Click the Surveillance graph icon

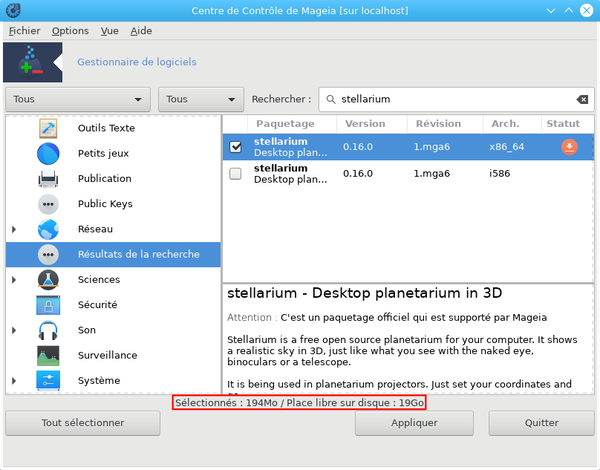tap(48, 356)
